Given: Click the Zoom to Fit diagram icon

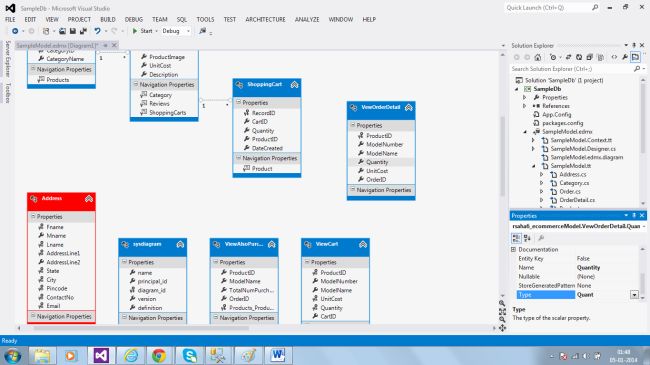Looking at the screenshot, I should point(502,311).
